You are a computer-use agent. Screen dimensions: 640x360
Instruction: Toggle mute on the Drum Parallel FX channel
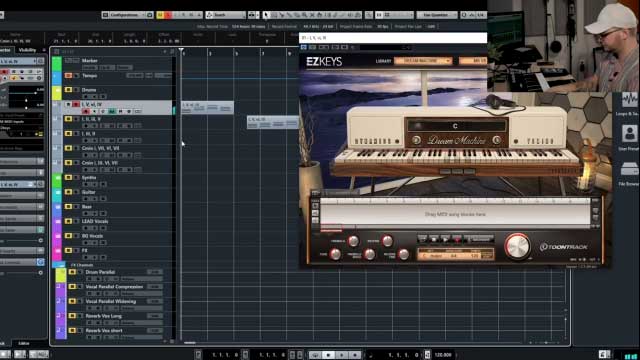(72, 272)
